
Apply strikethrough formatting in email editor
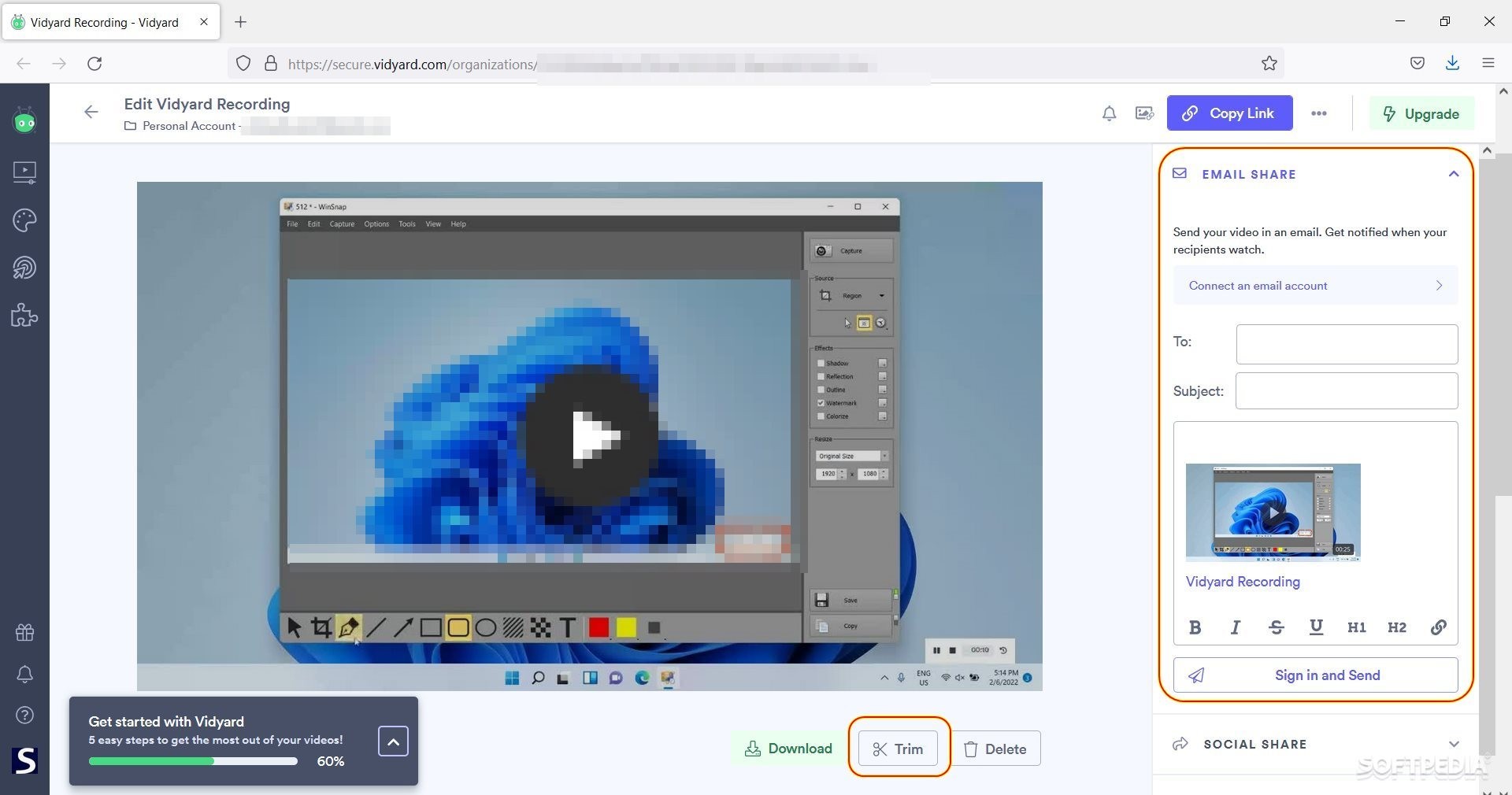[1277, 627]
